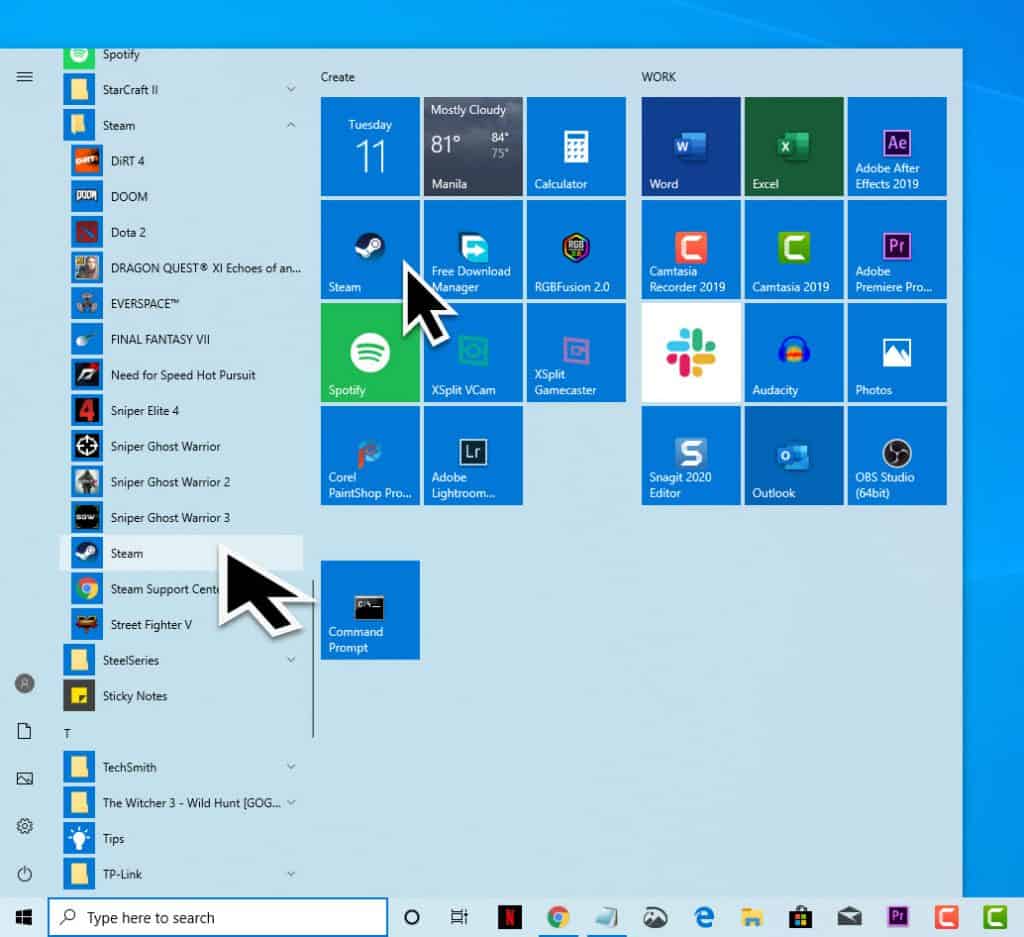Launch Adobe After Effects 2019 tile
This screenshot has height=937, width=1024.
896,146
